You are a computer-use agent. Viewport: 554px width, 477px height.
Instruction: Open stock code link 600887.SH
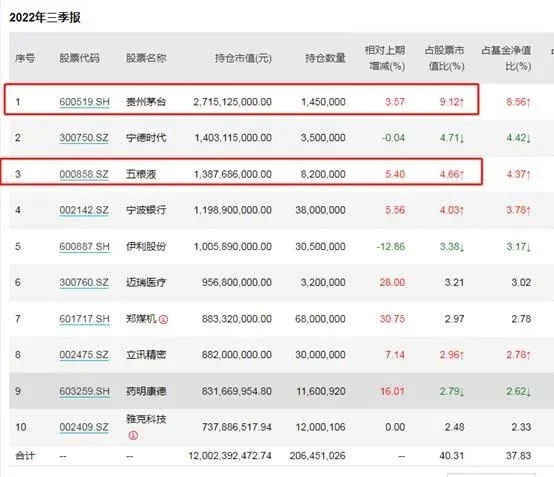[84, 246]
